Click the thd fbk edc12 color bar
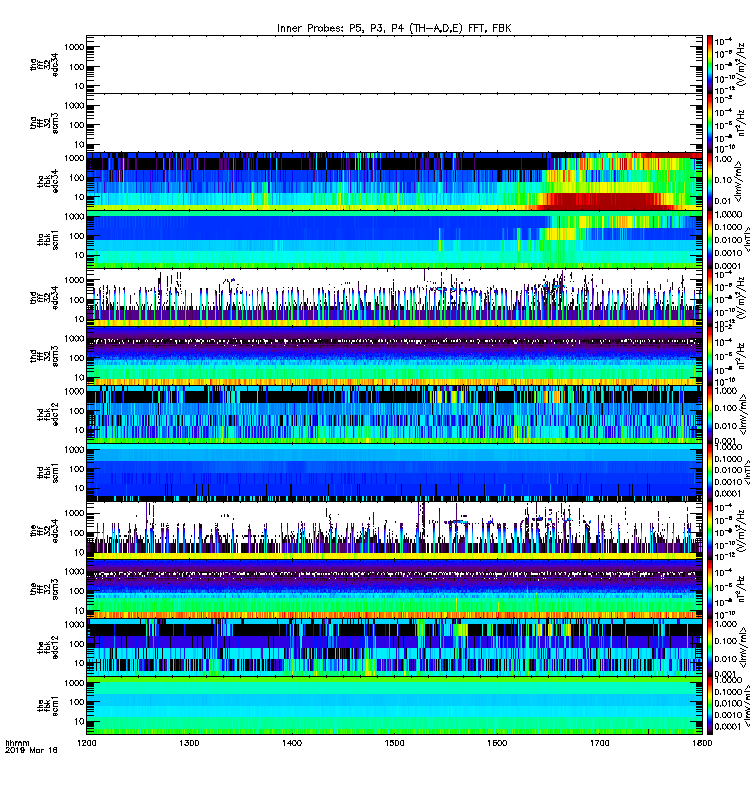This screenshot has height=800, width=750. pyautogui.click(x=709, y=414)
